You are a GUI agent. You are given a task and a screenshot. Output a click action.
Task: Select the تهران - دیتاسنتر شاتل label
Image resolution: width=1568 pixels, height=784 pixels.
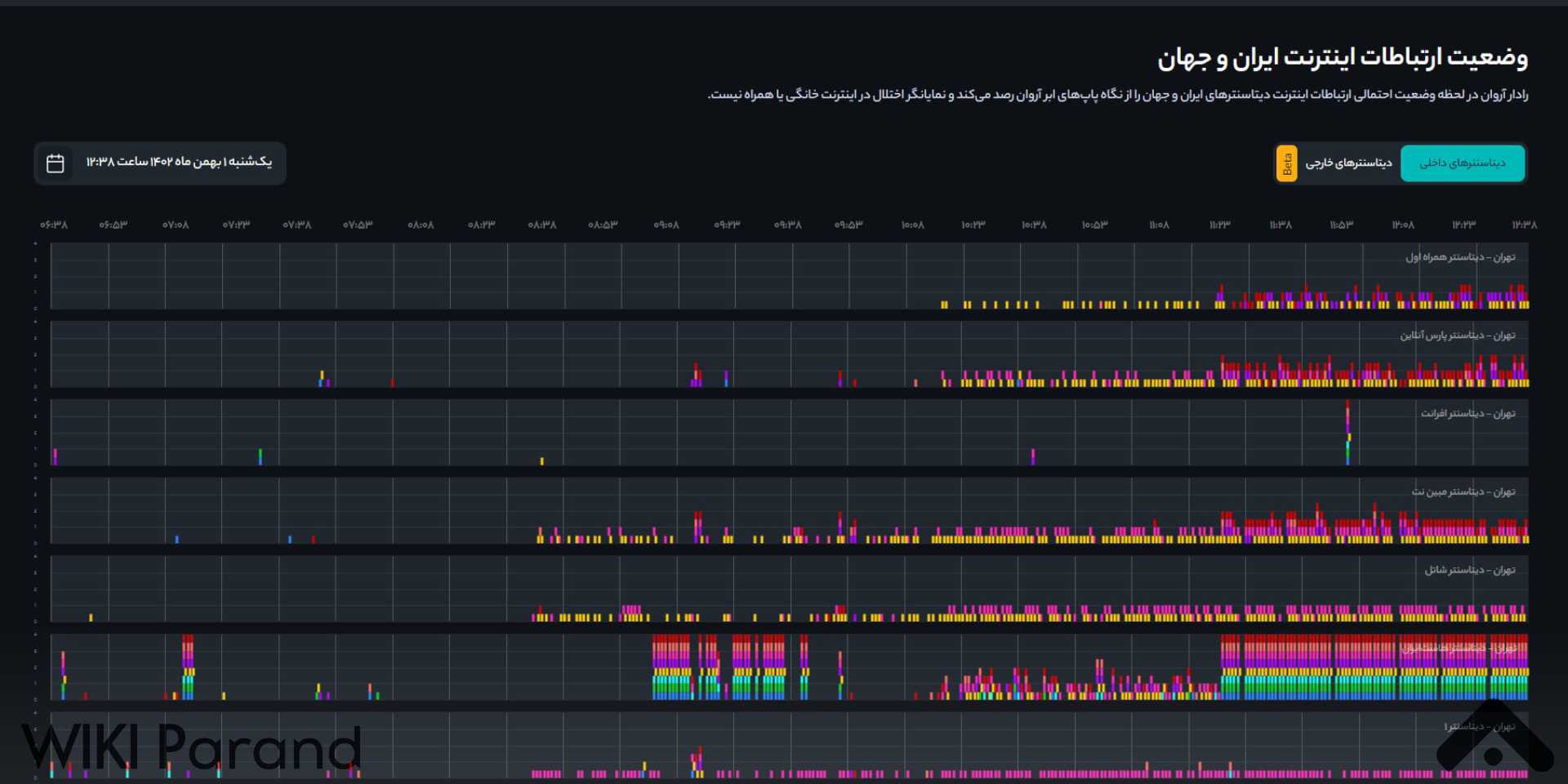pos(1470,570)
